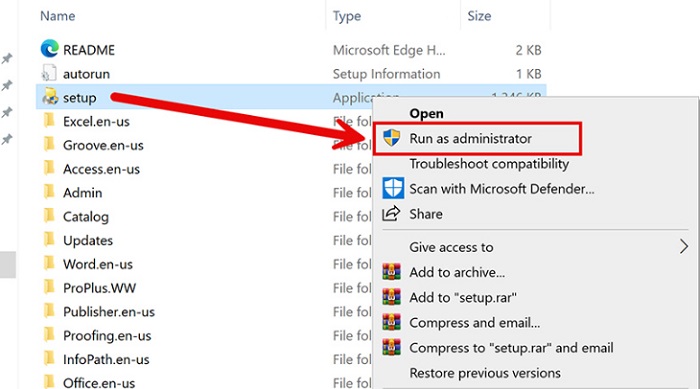Click WinRAR icon next to Add to archive
The height and width of the screenshot is (389, 700).
392,272
